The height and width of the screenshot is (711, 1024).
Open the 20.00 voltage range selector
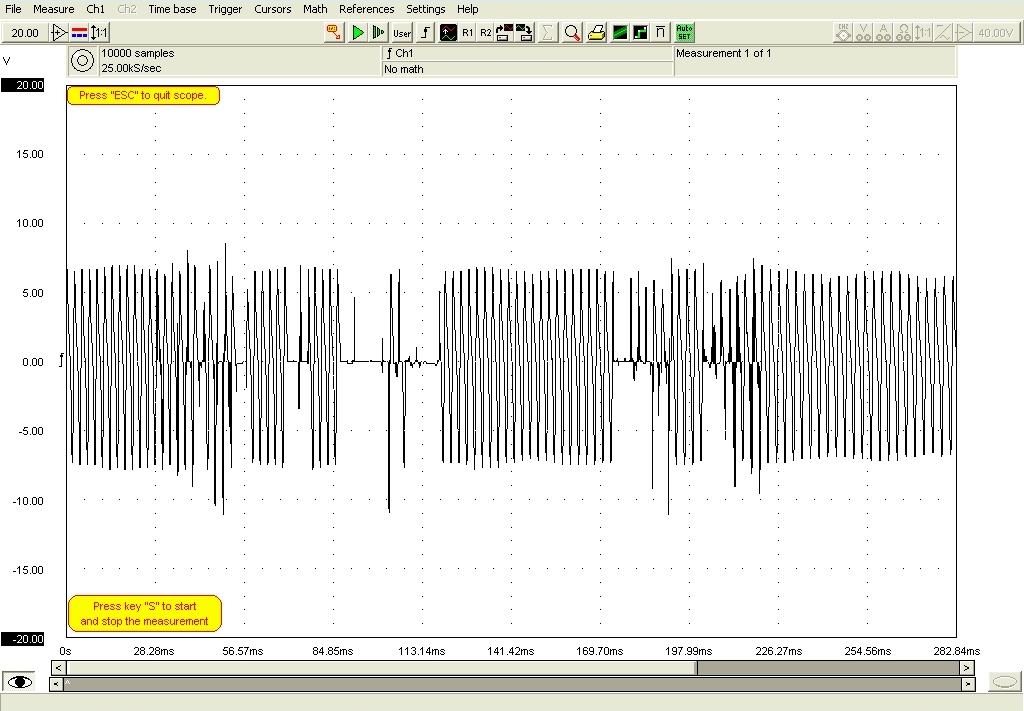pos(23,33)
